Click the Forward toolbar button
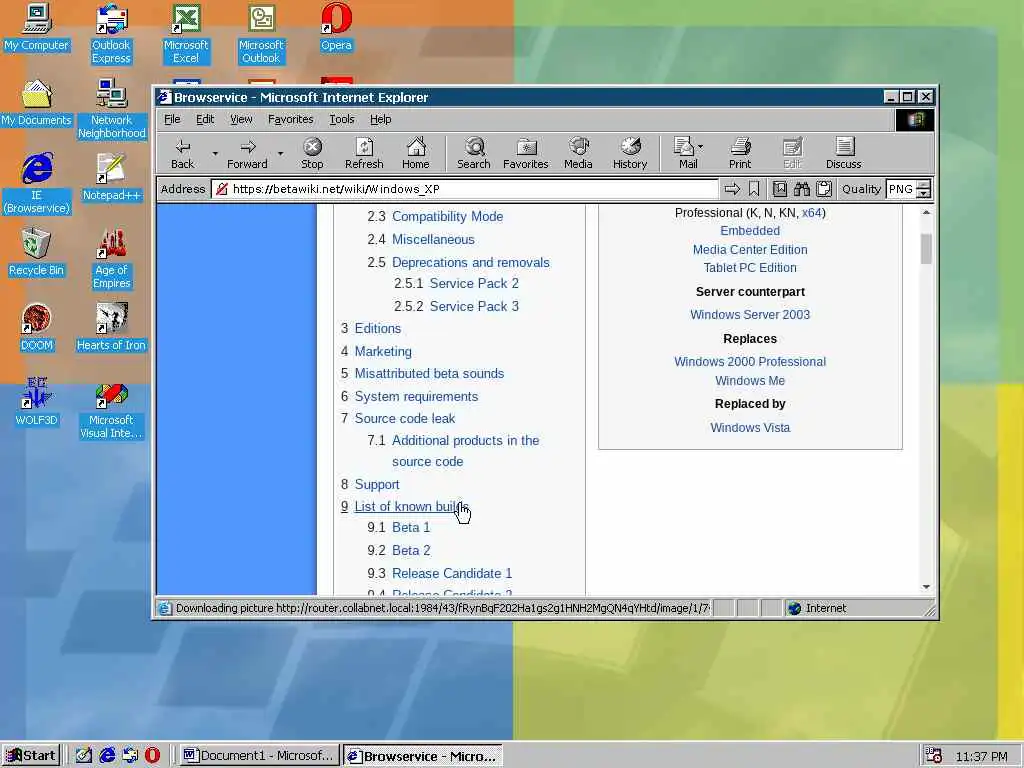This screenshot has width=1024, height=768. click(247, 154)
